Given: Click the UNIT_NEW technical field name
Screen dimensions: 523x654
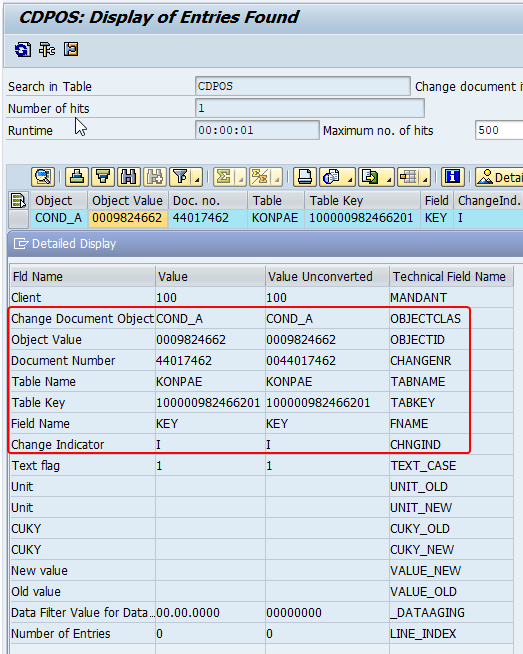Looking at the screenshot, I should click(421, 508).
